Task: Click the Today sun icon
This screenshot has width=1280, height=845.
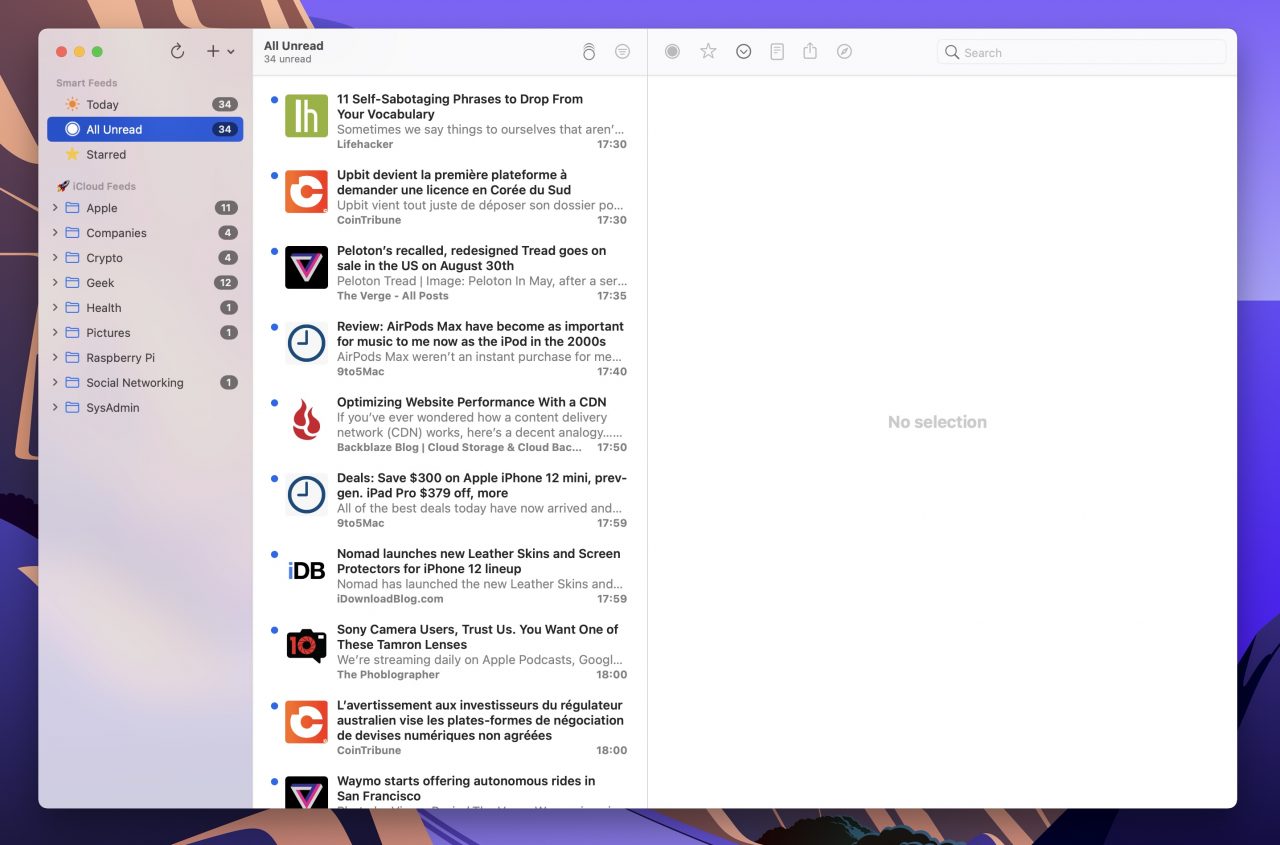Action: tap(72, 104)
